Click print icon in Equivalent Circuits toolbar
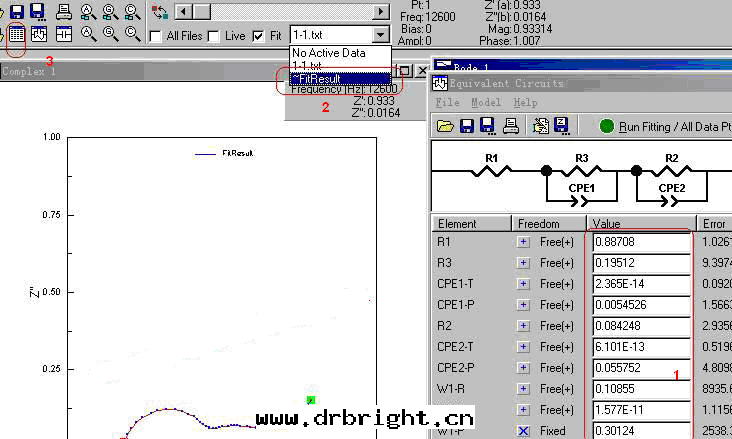 510,126
